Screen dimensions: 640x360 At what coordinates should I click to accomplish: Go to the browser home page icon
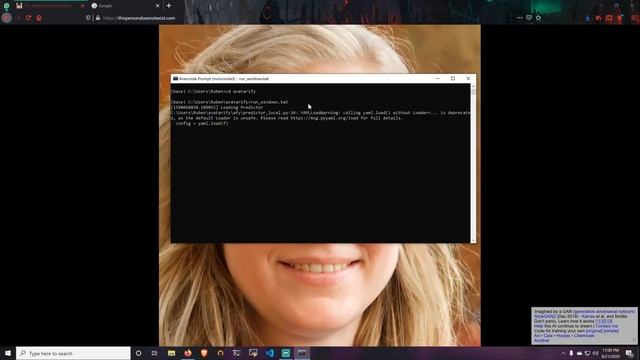[39, 18]
